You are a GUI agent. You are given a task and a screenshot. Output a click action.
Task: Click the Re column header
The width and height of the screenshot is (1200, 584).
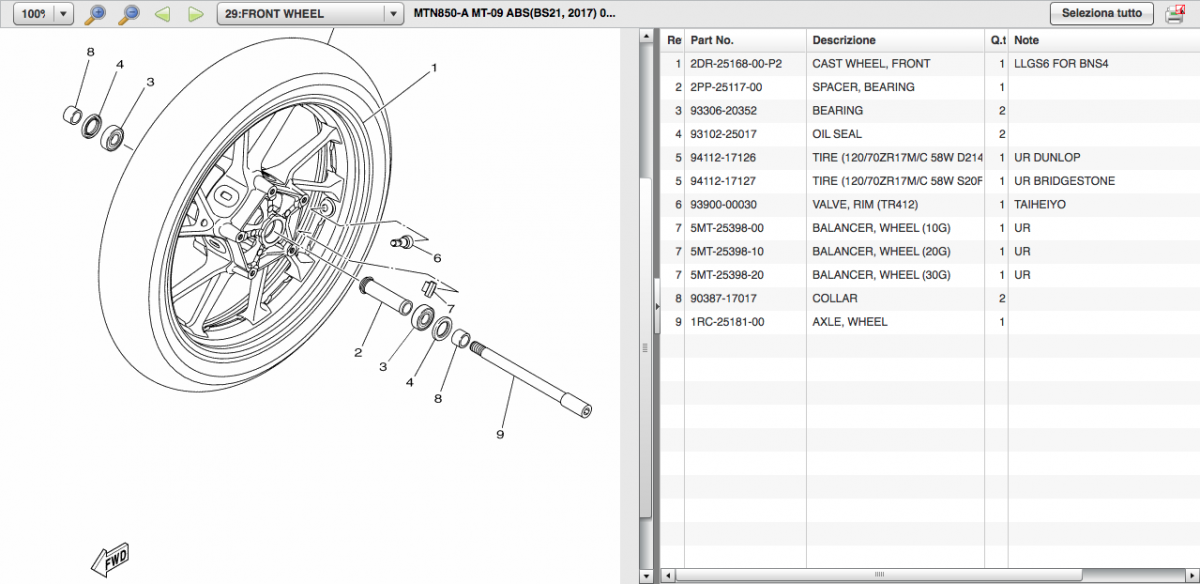[x=673, y=40]
